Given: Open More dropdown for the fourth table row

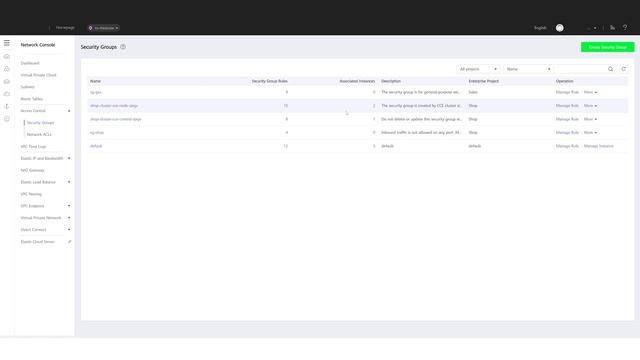Looking at the screenshot, I should (590, 133).
